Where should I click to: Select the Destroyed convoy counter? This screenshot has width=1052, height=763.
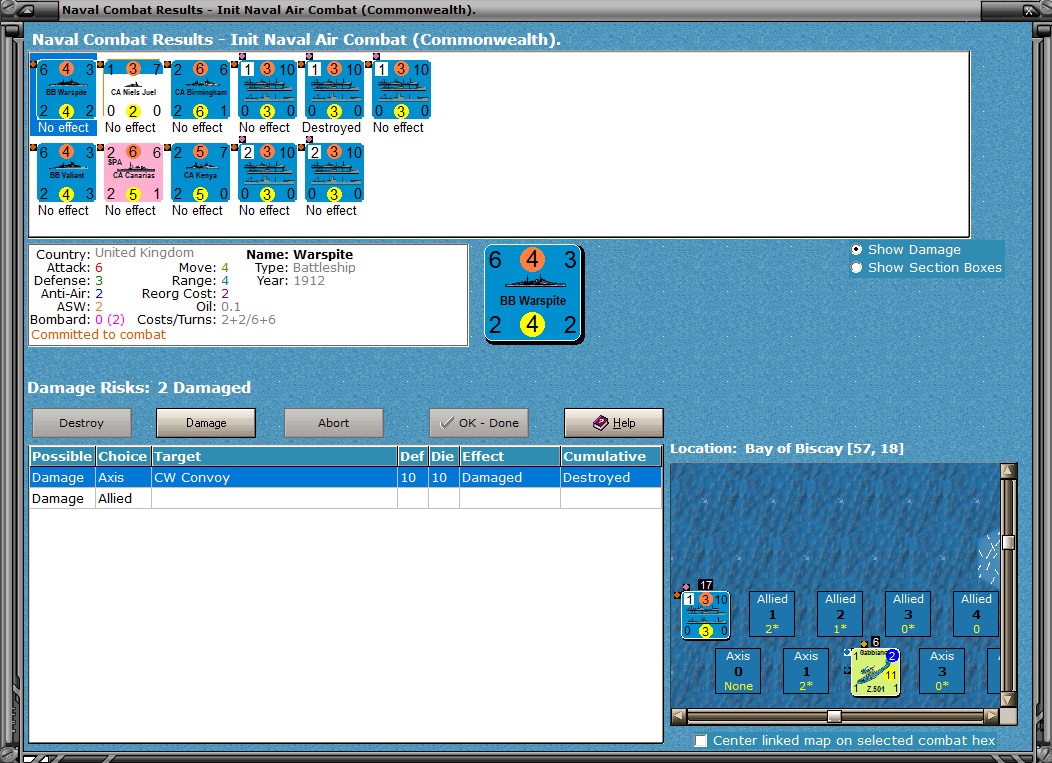[x=334, y=90]
